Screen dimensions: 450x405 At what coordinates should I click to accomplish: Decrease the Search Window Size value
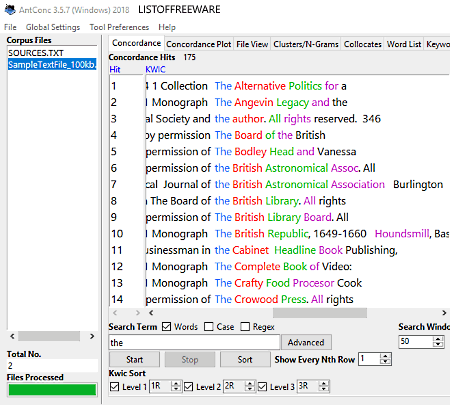(x=438, y=345)
